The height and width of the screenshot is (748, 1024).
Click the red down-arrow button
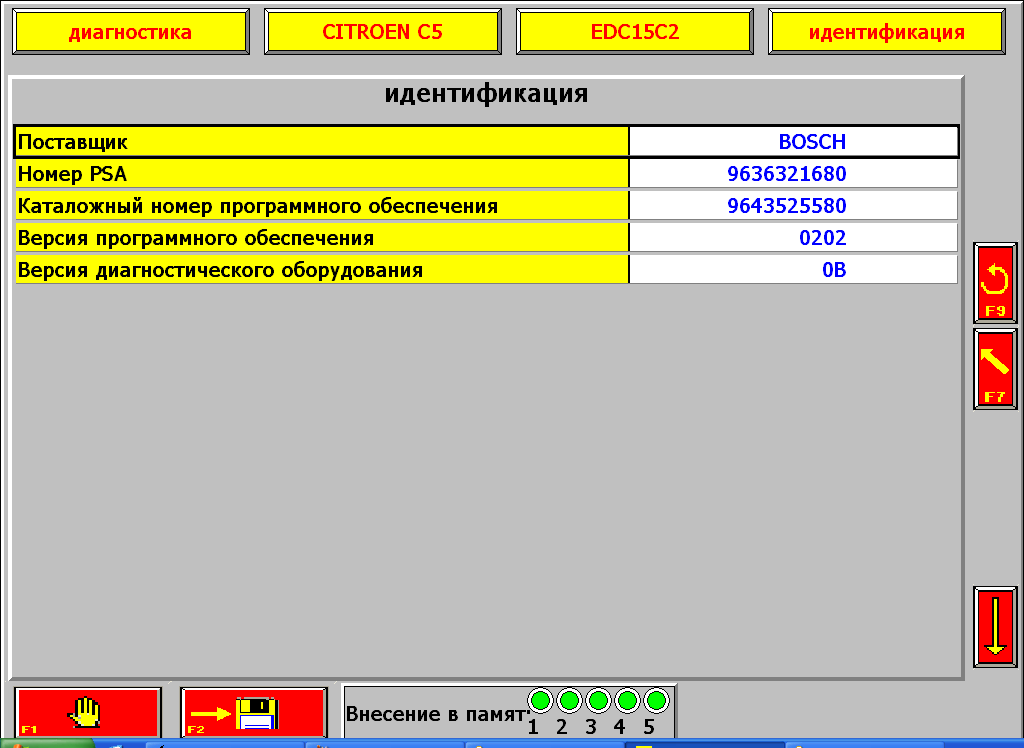coord(995,626)
